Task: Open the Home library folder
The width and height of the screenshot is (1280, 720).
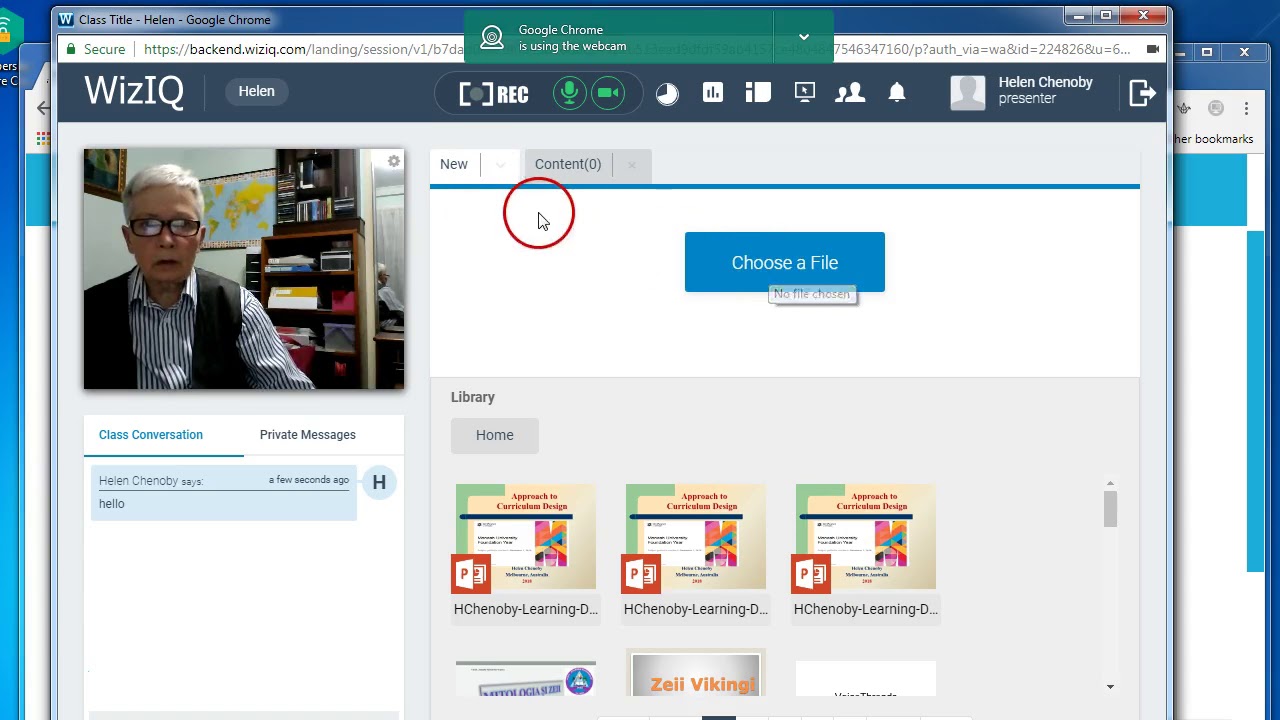Action: [494, 435]
